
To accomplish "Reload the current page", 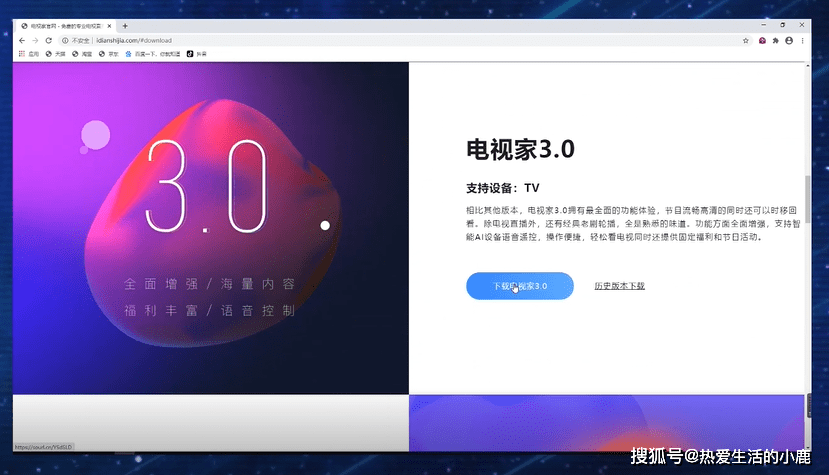I will click(x=49, y=40).
